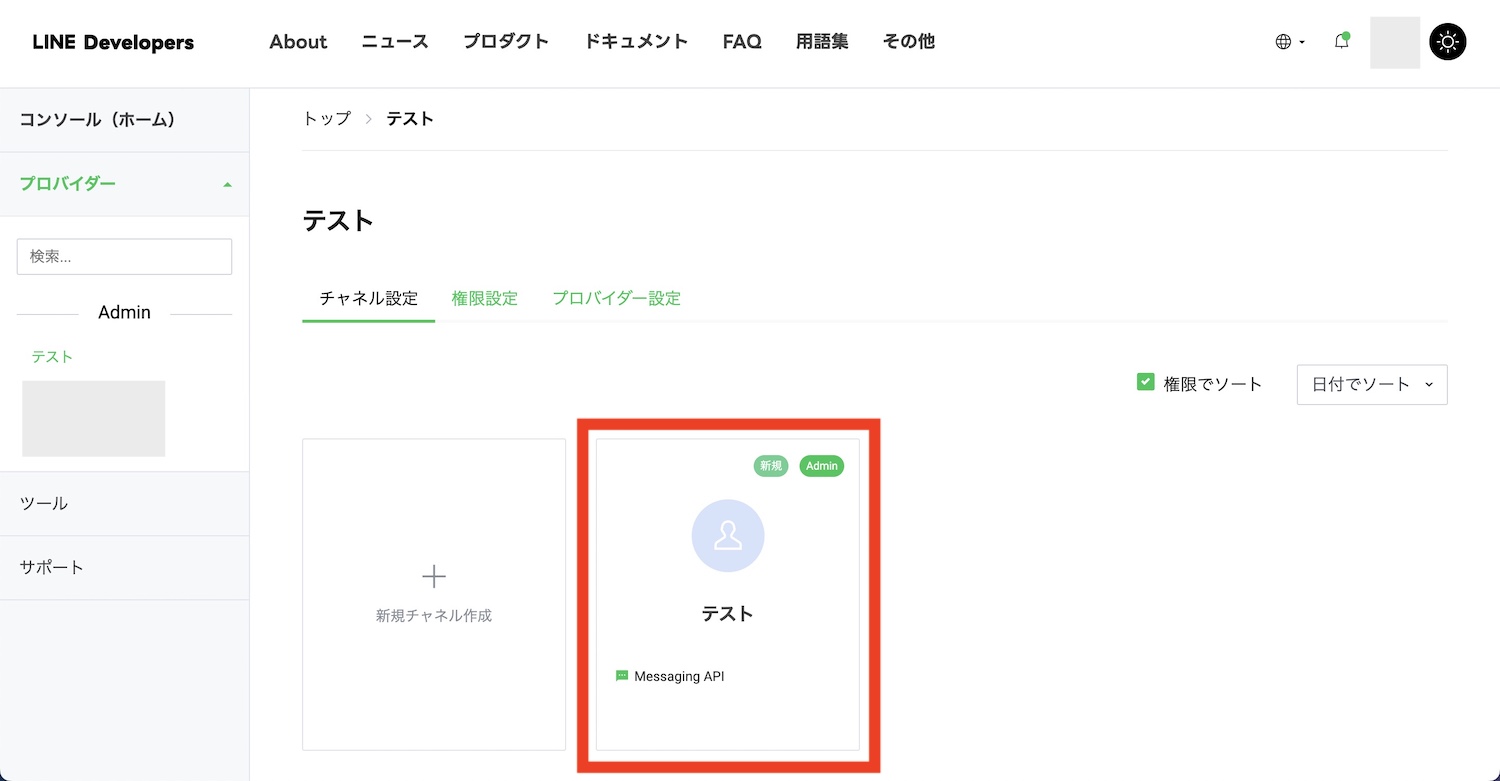
Task: Click the user profile avatar placeholder
Action: click(x=1395, y=42)
